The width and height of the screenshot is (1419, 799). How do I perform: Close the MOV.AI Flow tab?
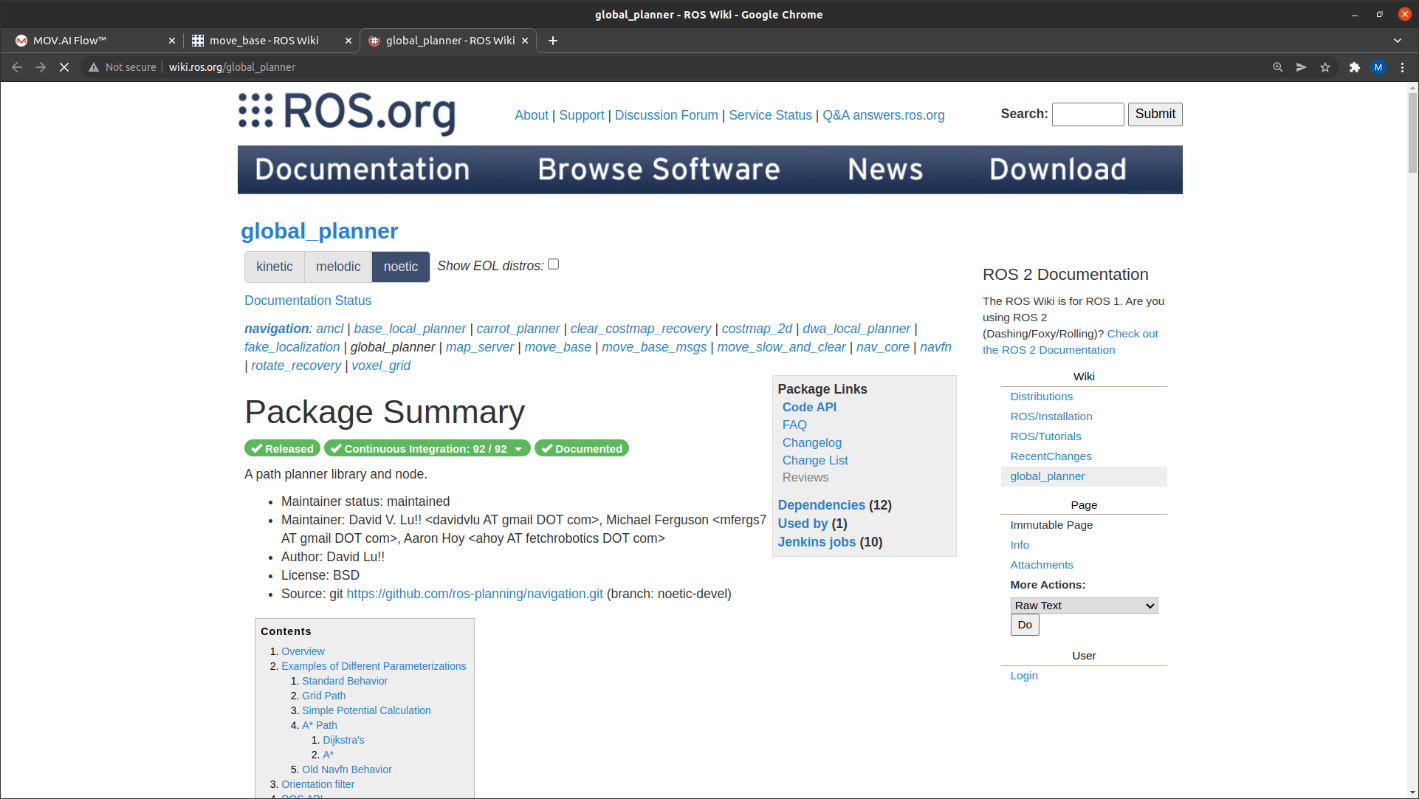[172, 40]
